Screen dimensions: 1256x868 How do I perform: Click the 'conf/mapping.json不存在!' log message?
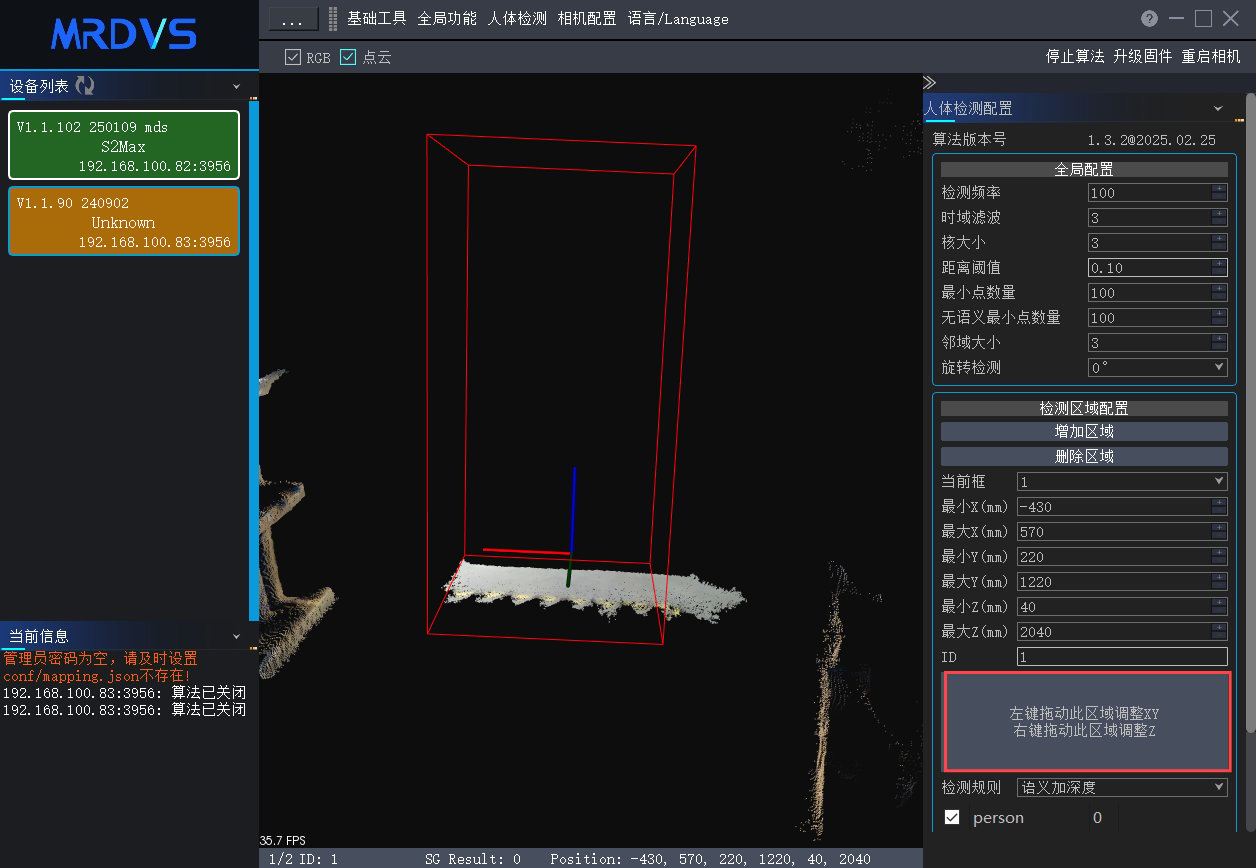(96, 676)
